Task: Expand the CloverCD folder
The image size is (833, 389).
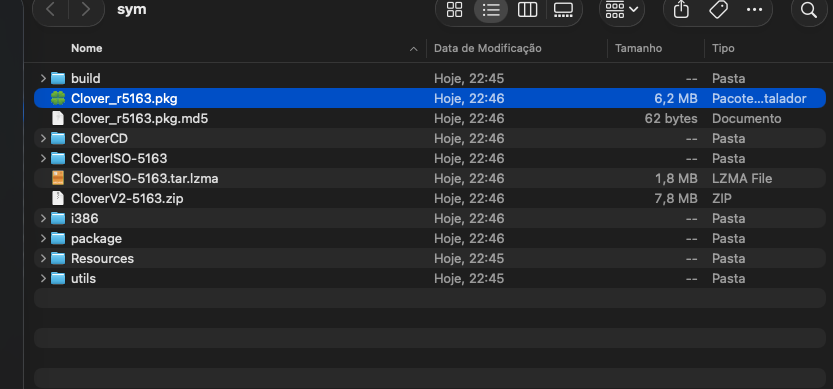Action: (43, 139)
